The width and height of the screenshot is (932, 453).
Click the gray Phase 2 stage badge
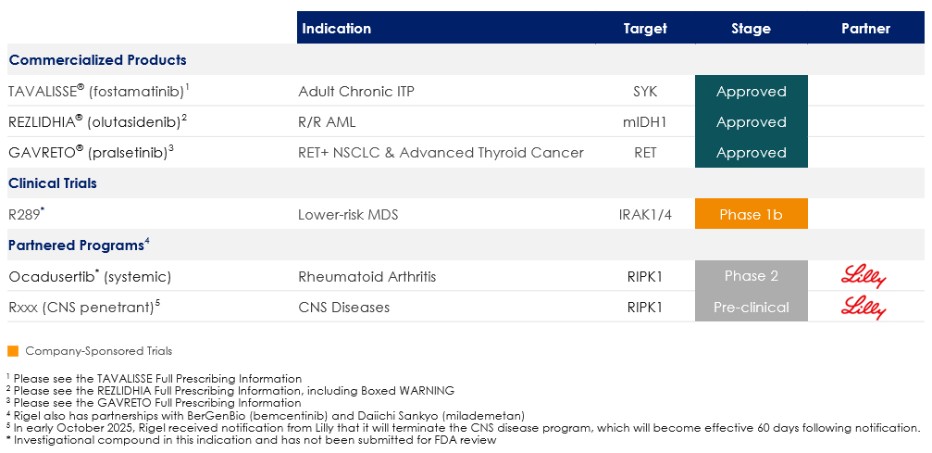pos(751,277)
